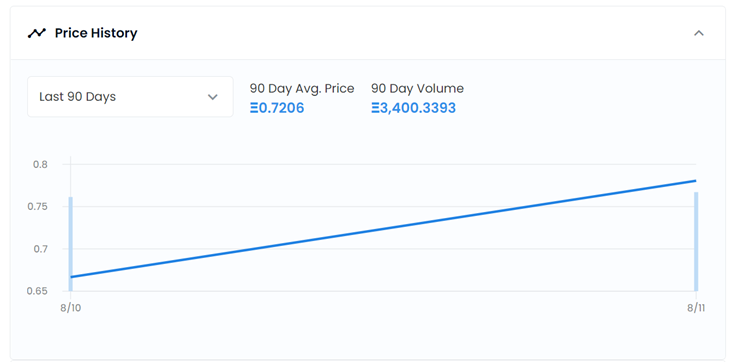
Task: Click the 0.75 y-axis label
Action: (38, 207)
